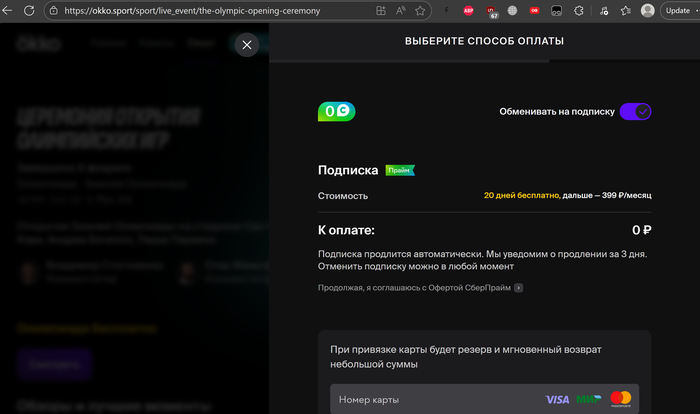View site info lock icon

pos(55,10)
